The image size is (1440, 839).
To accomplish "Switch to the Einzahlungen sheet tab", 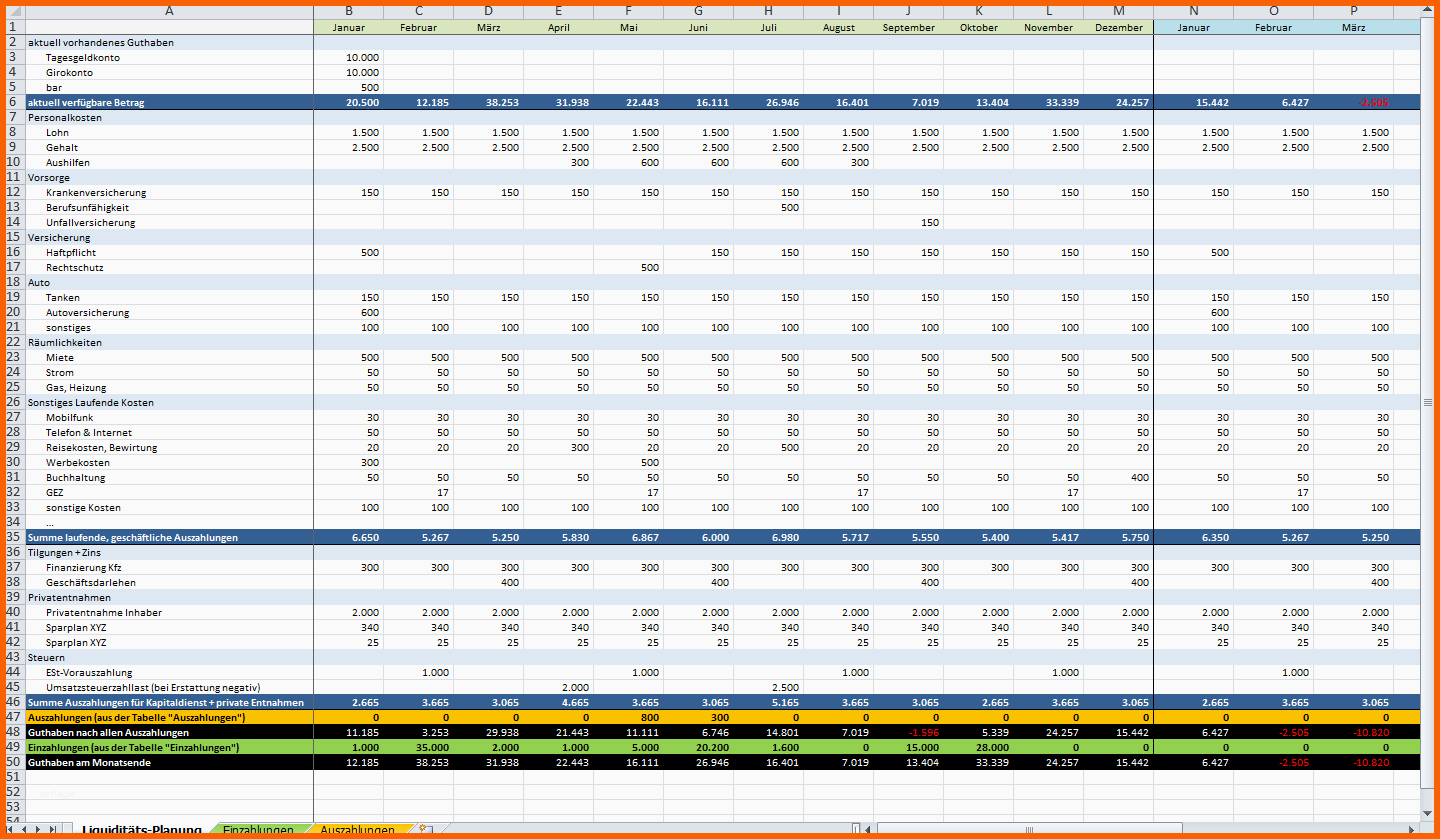I will pyautogui.click(x=258, y=830).
